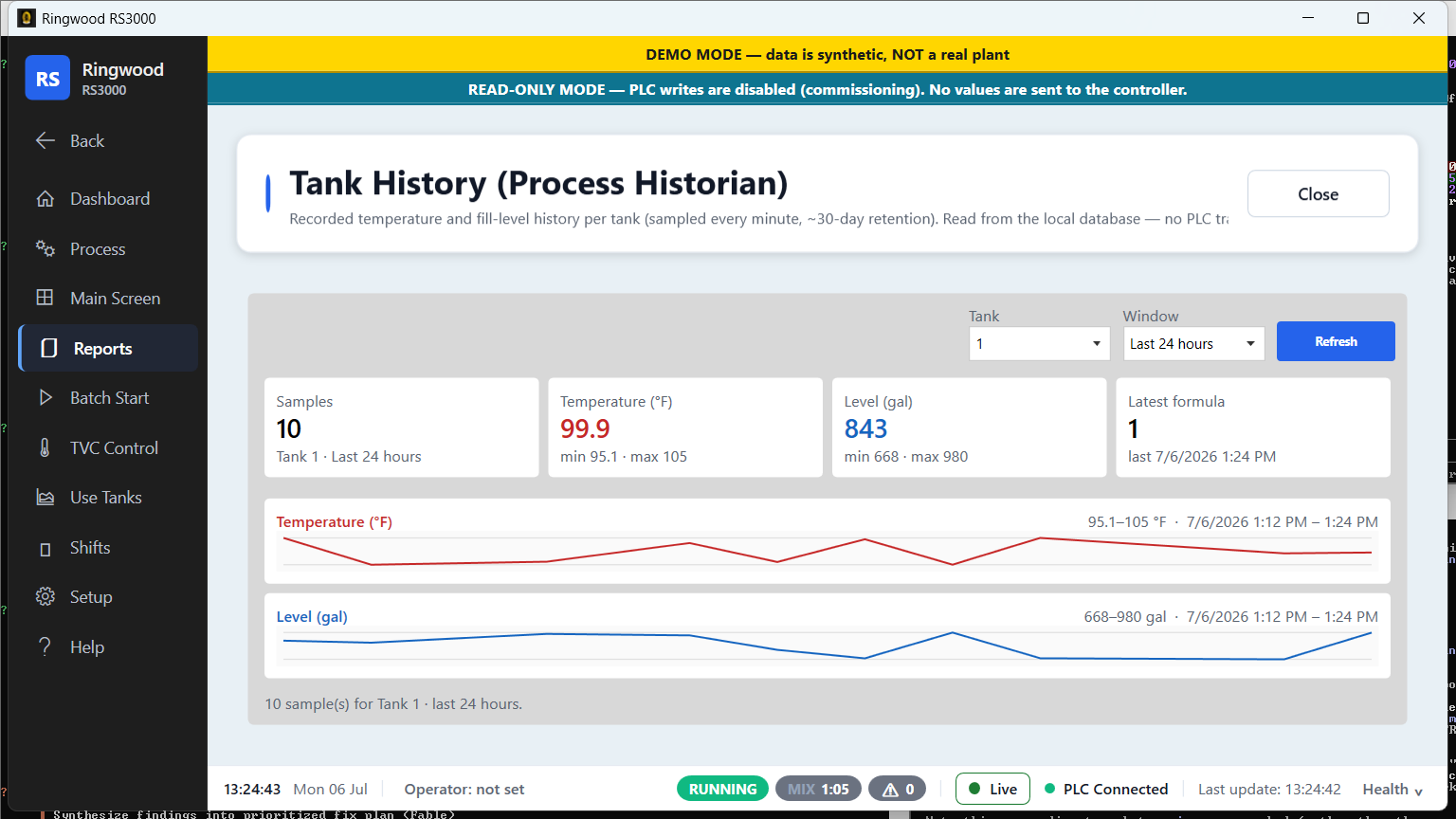Screen dimensions: 1456x819
Task: Click the Back arrow icon in sidebar
Action: pos(45,141)
